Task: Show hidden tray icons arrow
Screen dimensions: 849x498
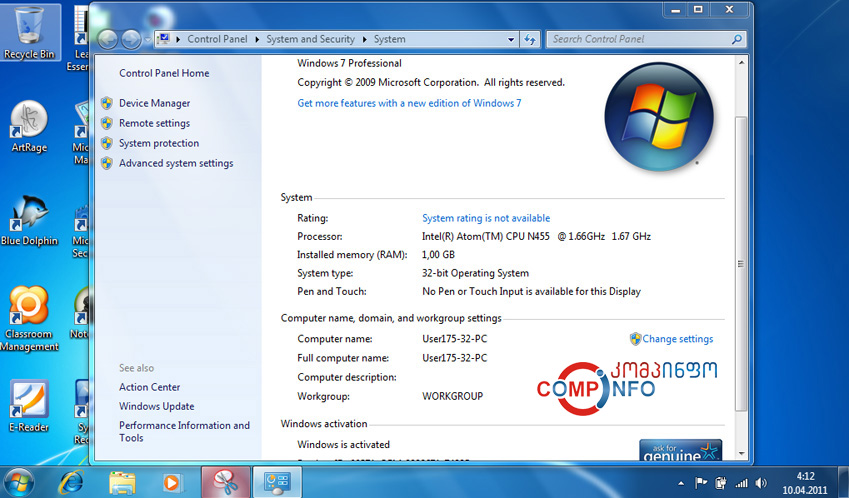Action: pyautogui.click(x=681, y=483)
